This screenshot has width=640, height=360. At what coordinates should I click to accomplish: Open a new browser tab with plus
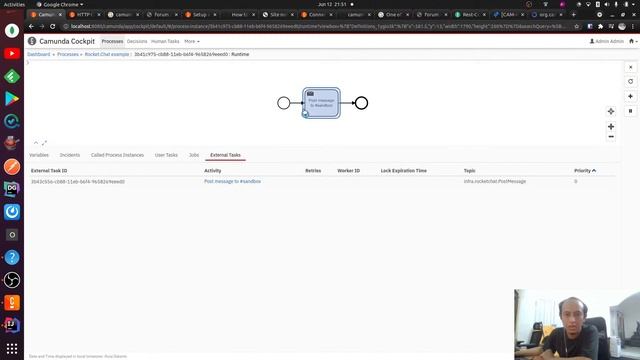coord(573,14)
